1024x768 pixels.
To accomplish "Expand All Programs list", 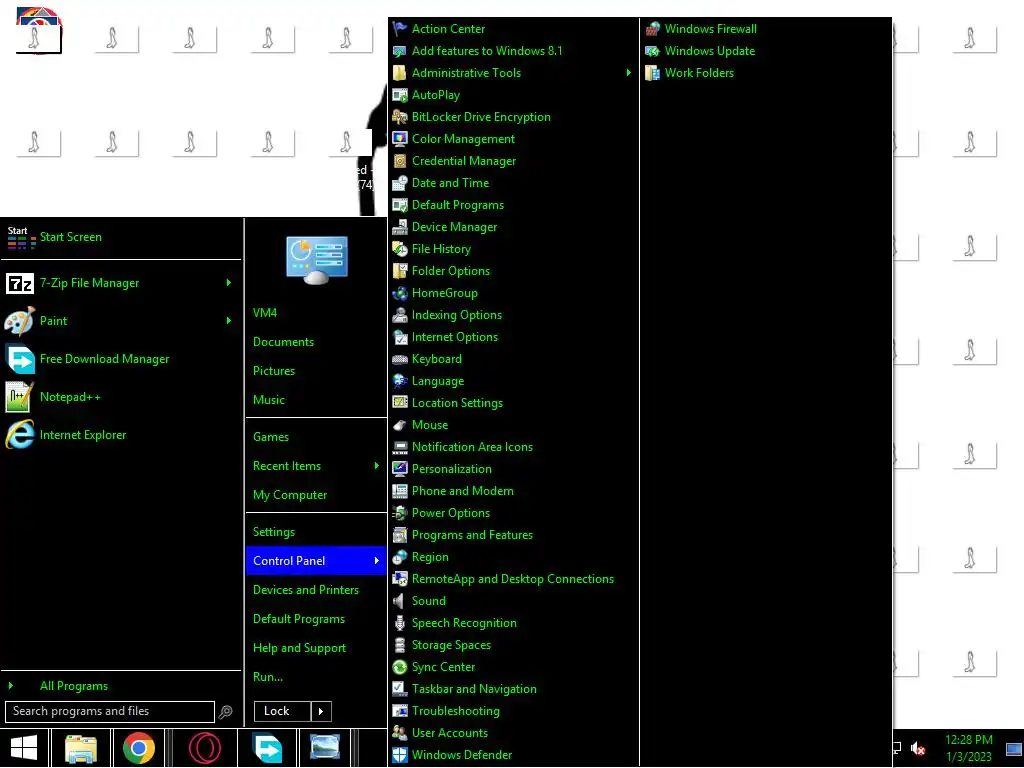I will point(74,686).
